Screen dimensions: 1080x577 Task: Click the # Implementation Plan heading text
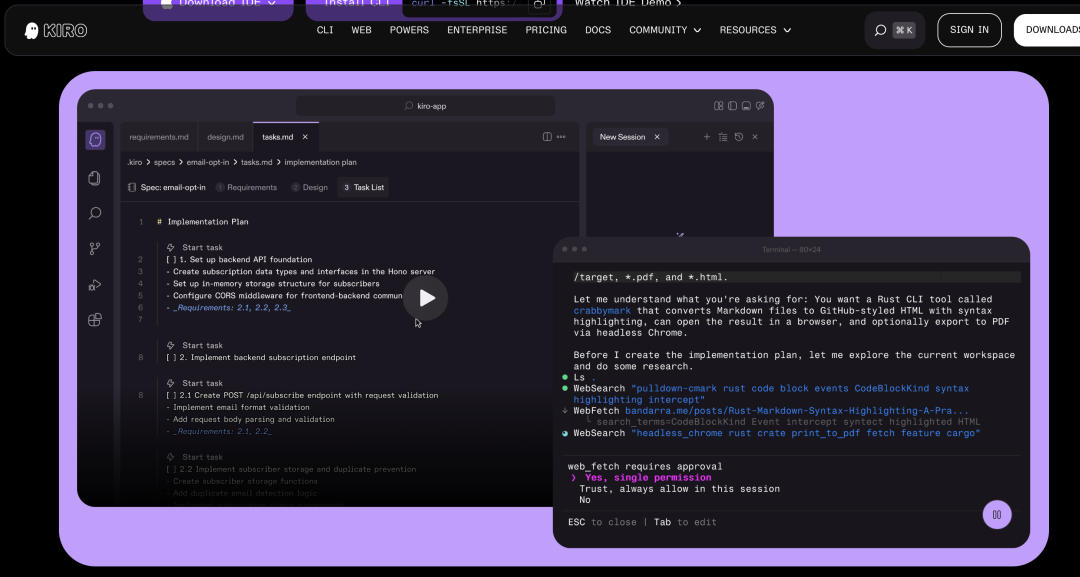coord(202,222)
